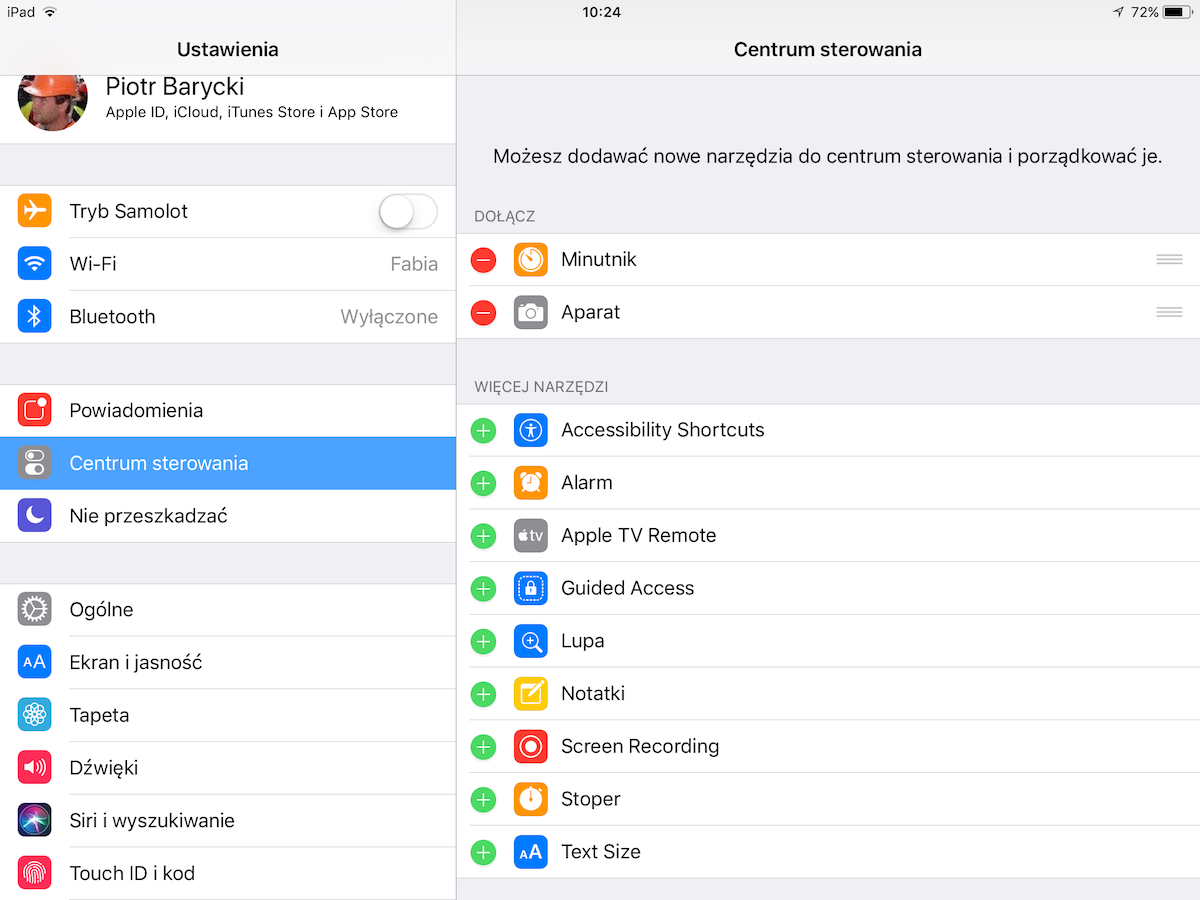1200x900 pixels.
Task: Tap the Stoper stopwatch icon
Action: coord(531,799)
